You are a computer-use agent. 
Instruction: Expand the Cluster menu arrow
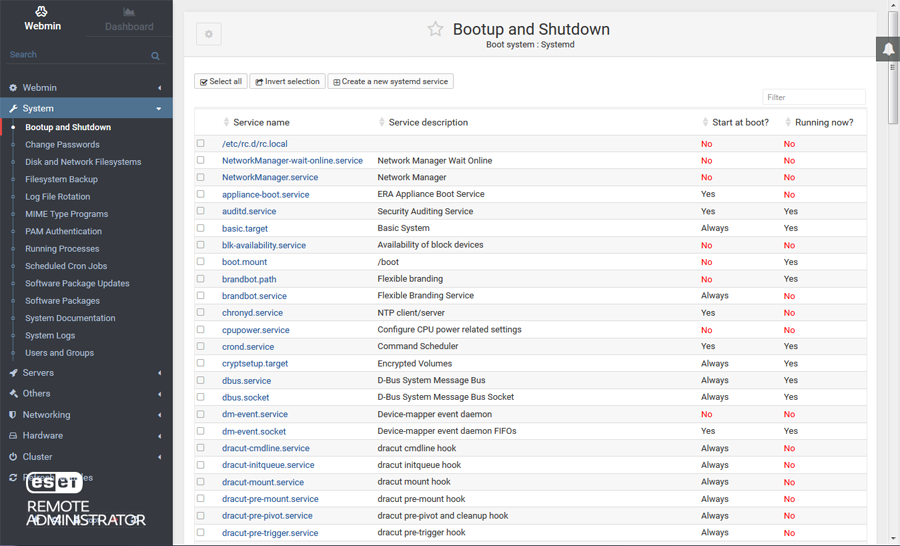point(160,457)
